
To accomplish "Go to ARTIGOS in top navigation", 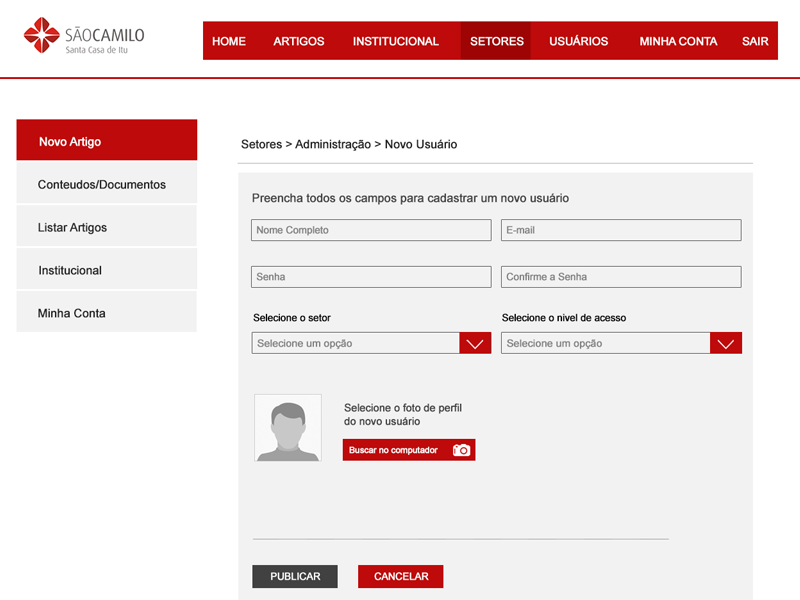I will (299, 41).
